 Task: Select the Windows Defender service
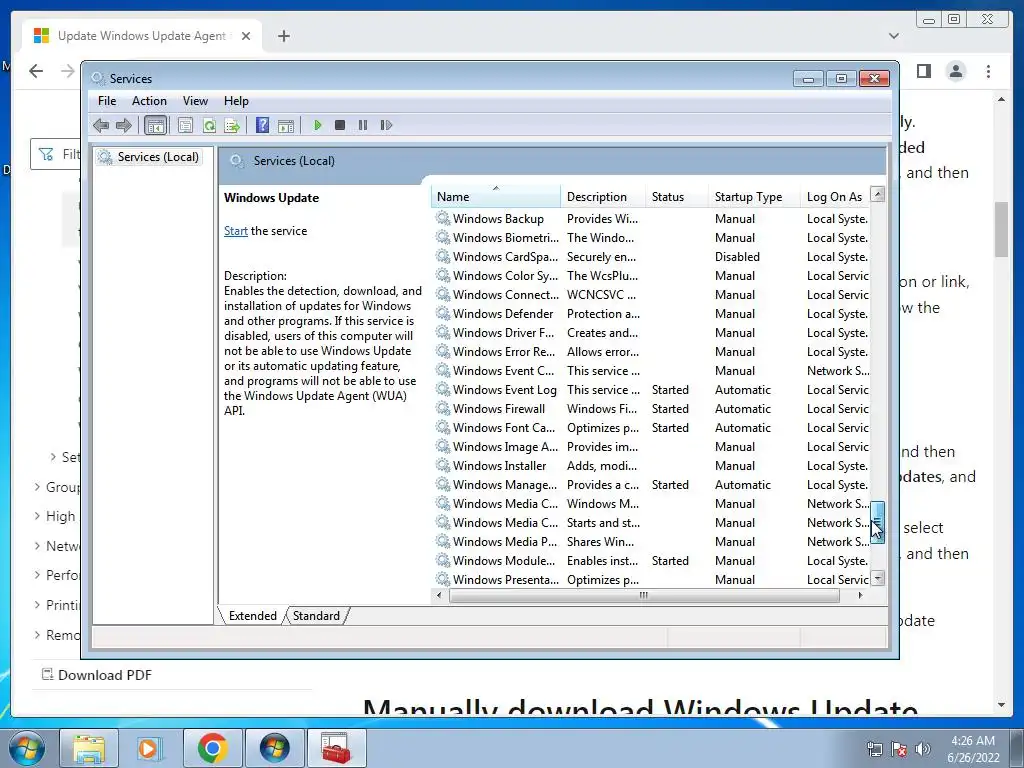tap(652, 313)
